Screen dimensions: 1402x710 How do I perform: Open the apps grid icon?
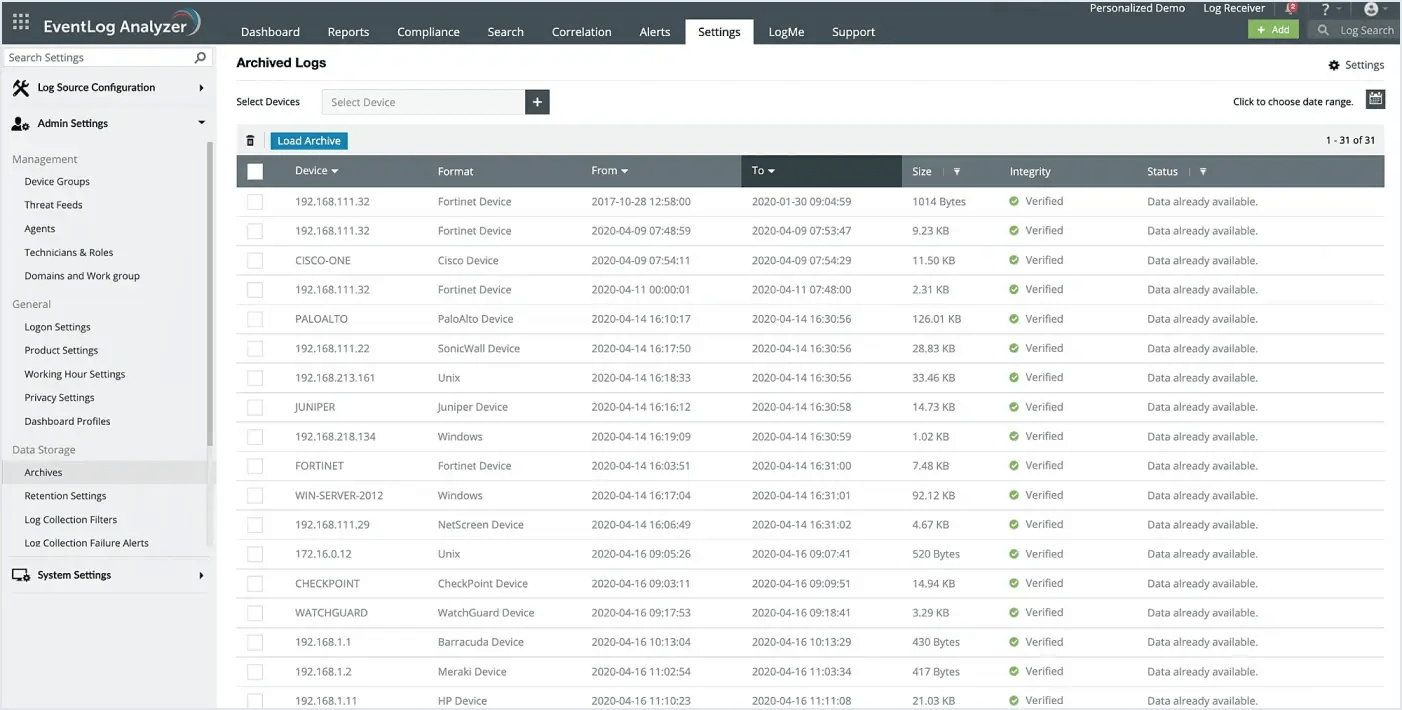[x=20, y=22]
